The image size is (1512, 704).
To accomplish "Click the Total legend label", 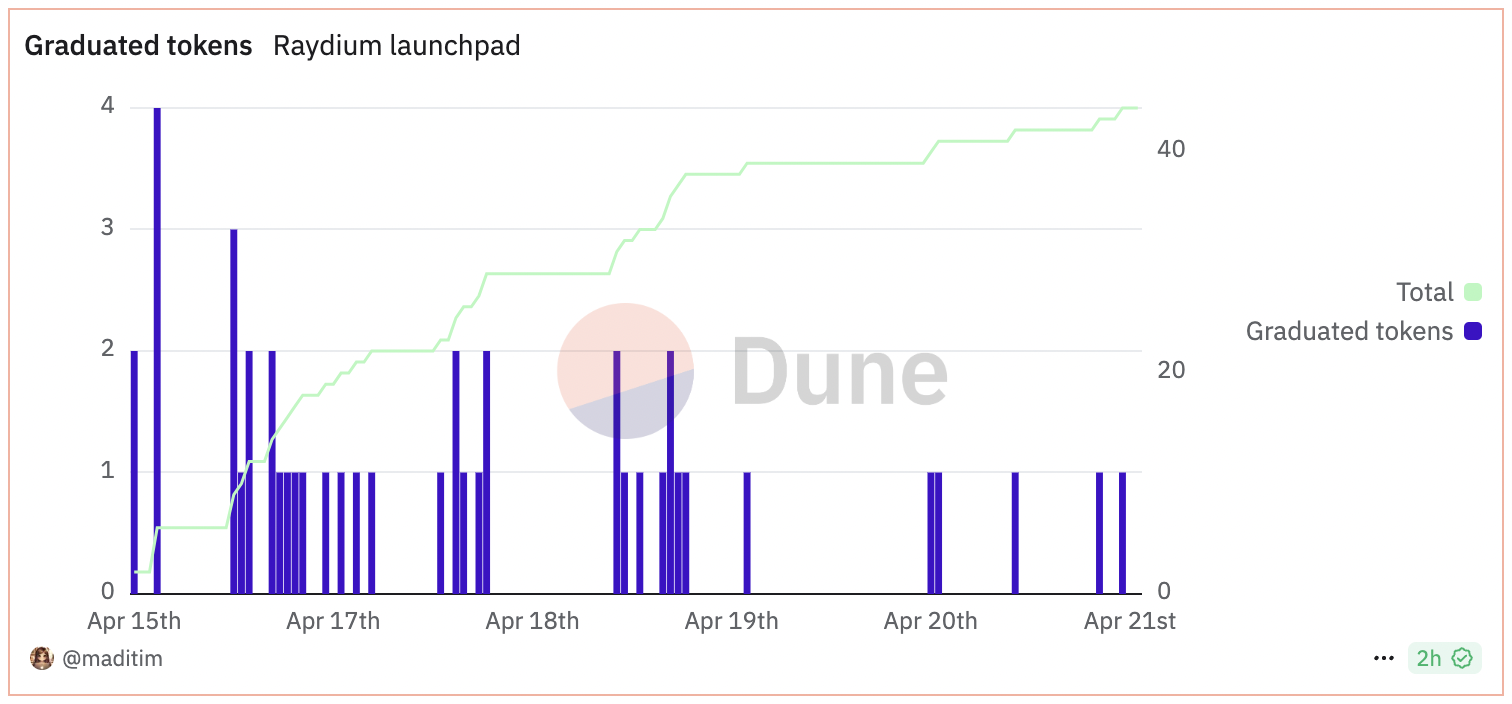I will click(x=1425, y=293).
